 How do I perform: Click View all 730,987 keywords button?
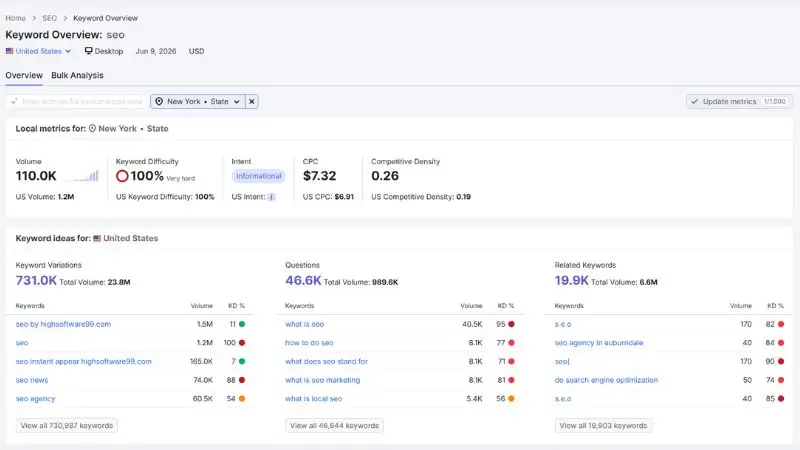67,426
